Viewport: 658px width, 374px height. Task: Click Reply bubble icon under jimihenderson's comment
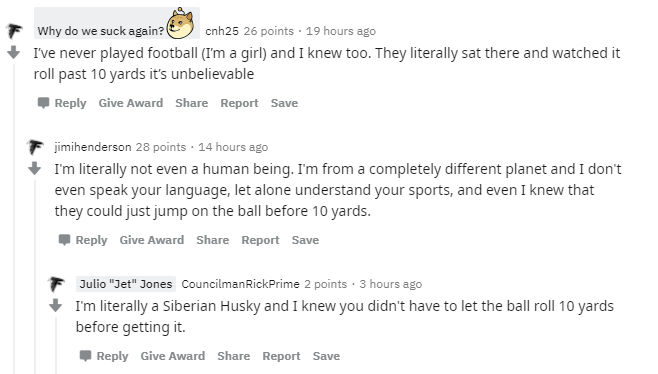[x=64, y=240]
